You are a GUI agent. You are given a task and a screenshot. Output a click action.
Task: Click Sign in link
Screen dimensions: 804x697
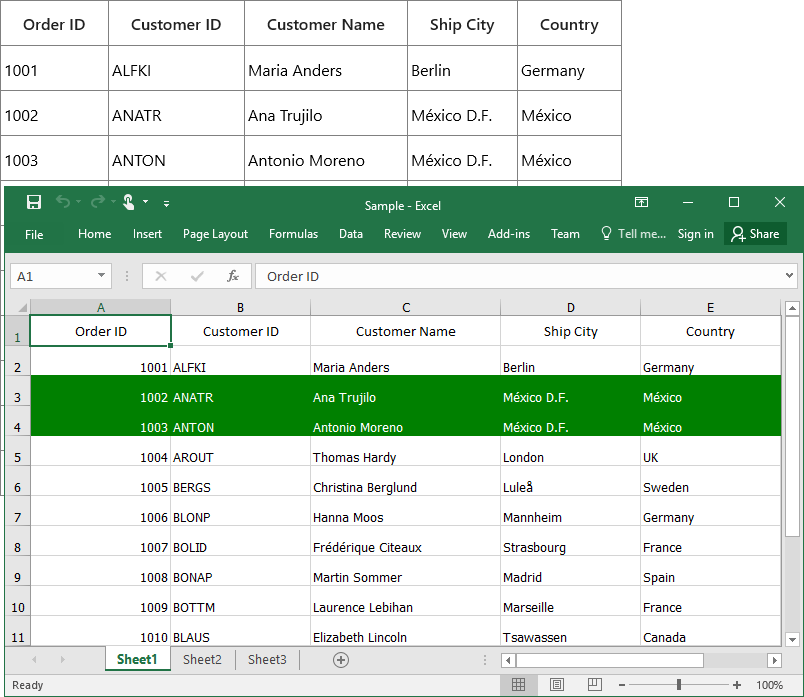tap(695, 234)
